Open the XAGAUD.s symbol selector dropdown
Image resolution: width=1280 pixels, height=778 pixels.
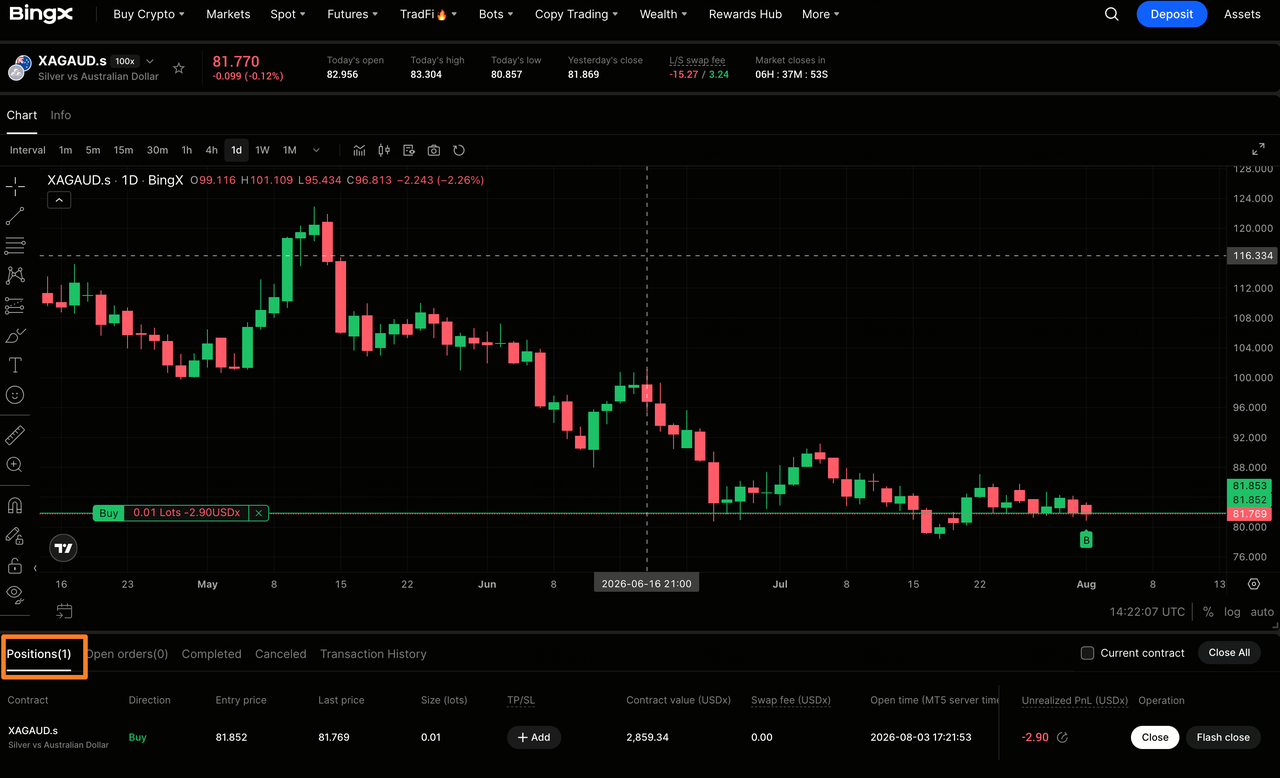click(150, 62)
